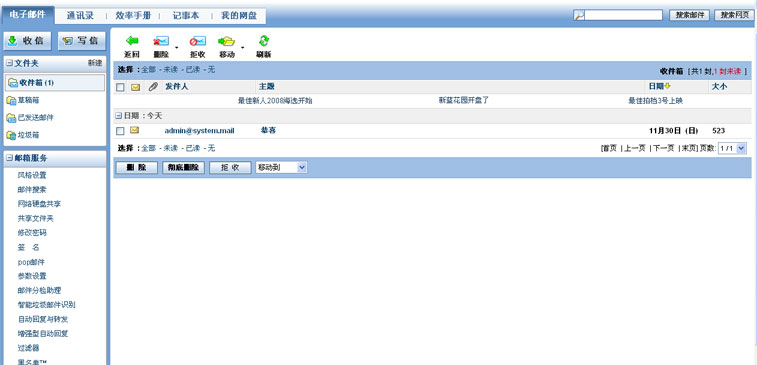Switch to the 通讯录 tab
757x365 pixels.
click(x=80, y=15)
